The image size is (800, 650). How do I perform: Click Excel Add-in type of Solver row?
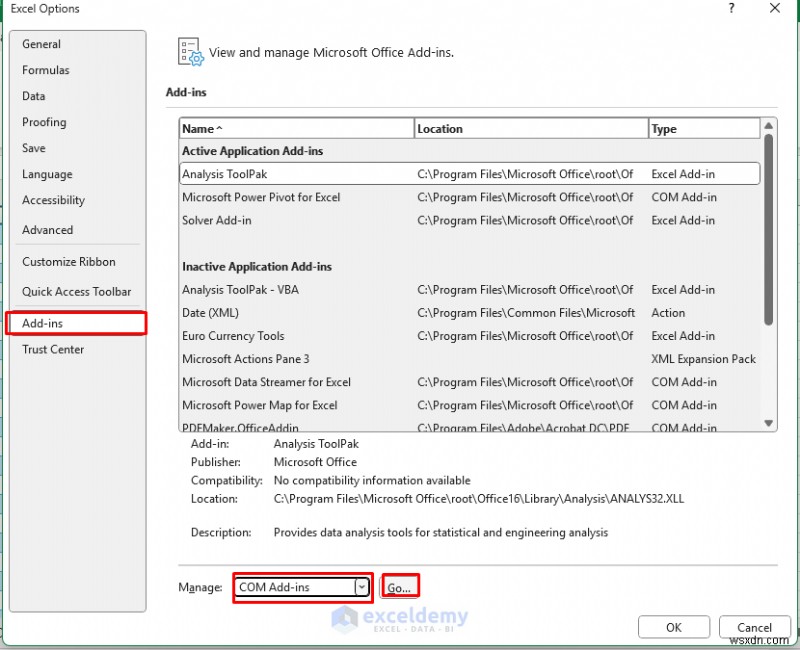pos(683,220)
